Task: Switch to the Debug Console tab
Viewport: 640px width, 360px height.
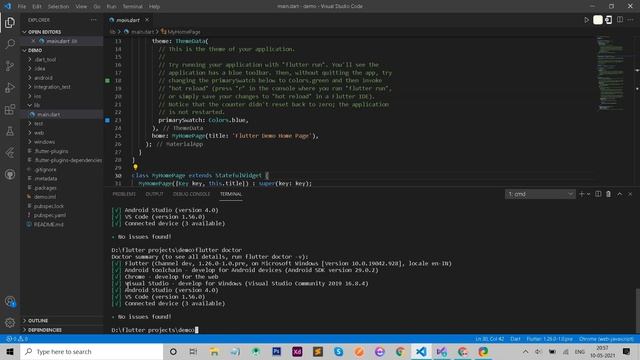Action: [x=191, y=194]
